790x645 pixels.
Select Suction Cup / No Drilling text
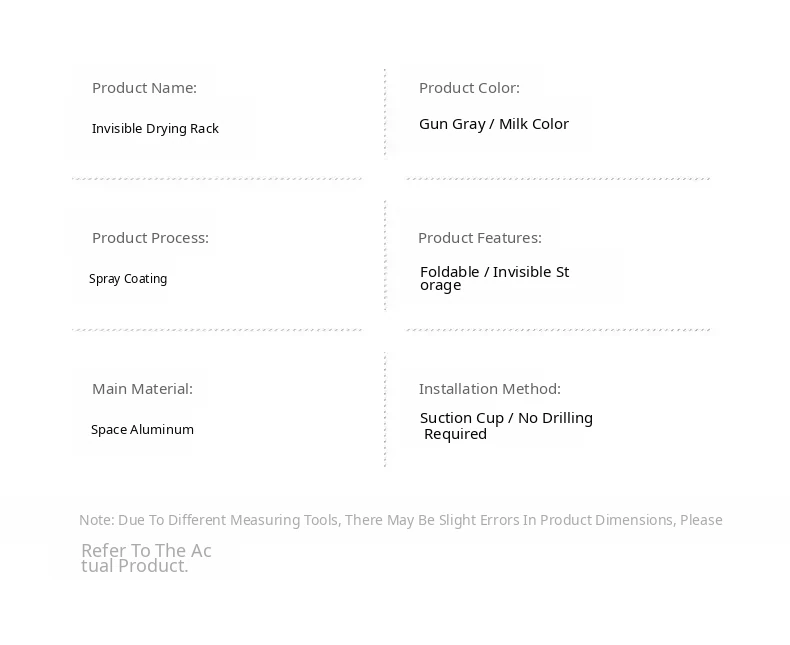point(506,418)
